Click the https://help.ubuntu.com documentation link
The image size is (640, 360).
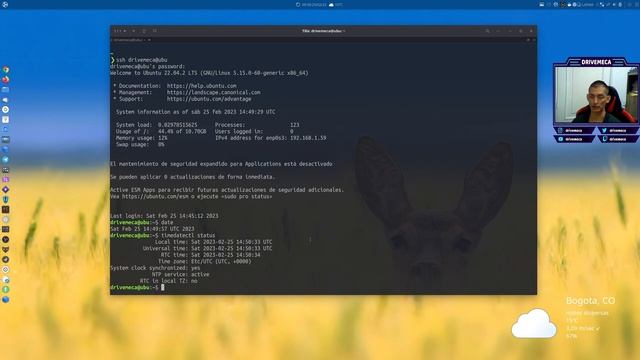[202, 86]
